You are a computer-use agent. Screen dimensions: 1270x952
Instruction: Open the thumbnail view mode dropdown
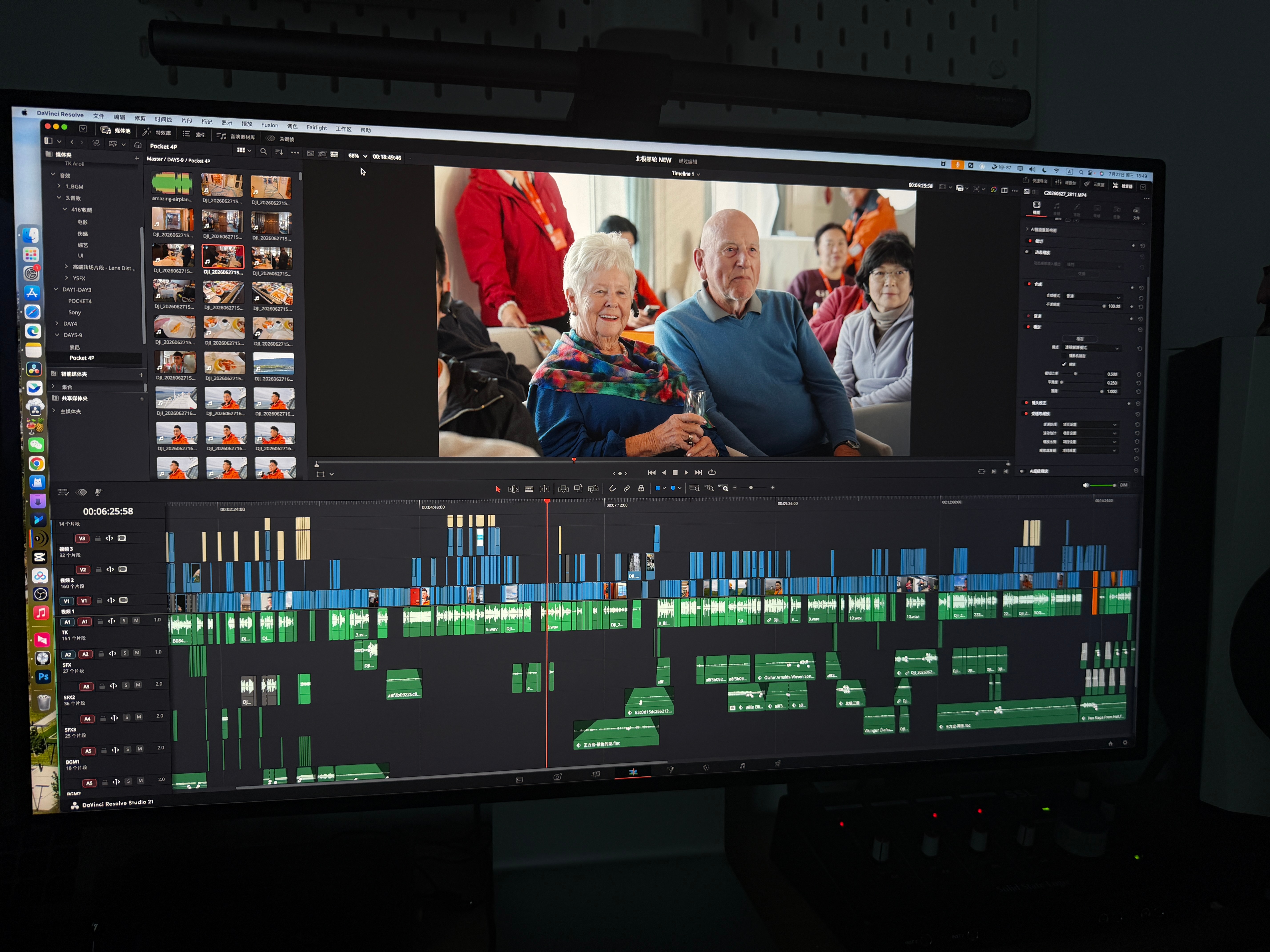pyautogui.click(x=244, y=150)
